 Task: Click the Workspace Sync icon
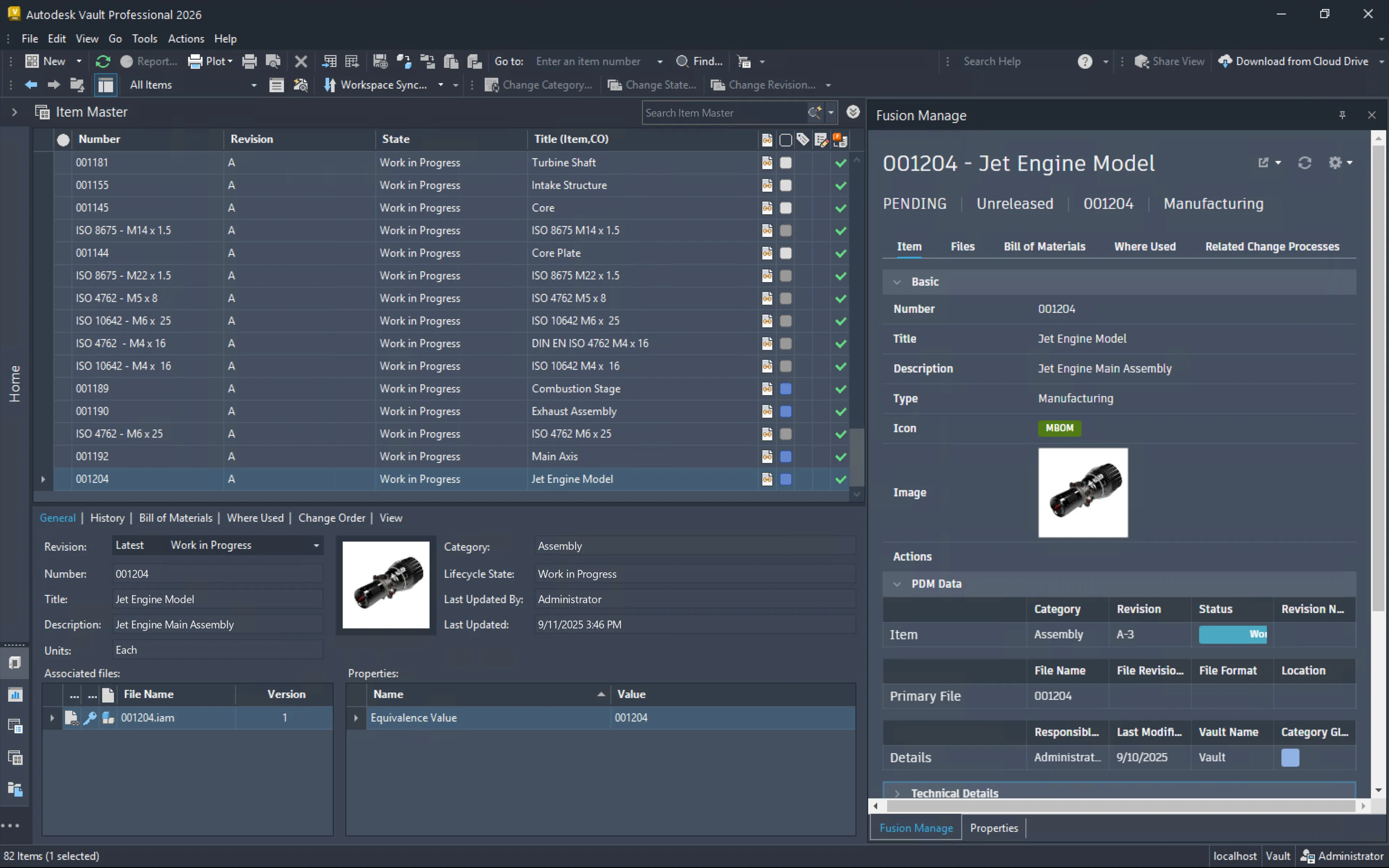(x=330, y=85)
